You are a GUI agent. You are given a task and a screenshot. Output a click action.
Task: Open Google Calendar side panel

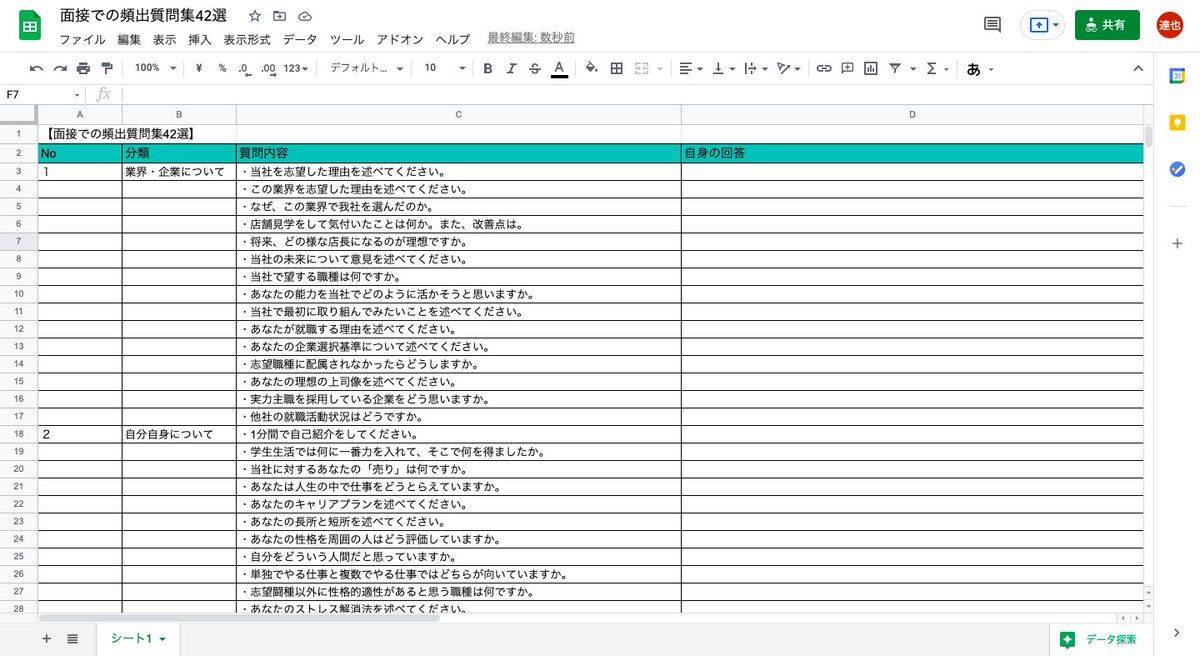[x=1177, y=76]
